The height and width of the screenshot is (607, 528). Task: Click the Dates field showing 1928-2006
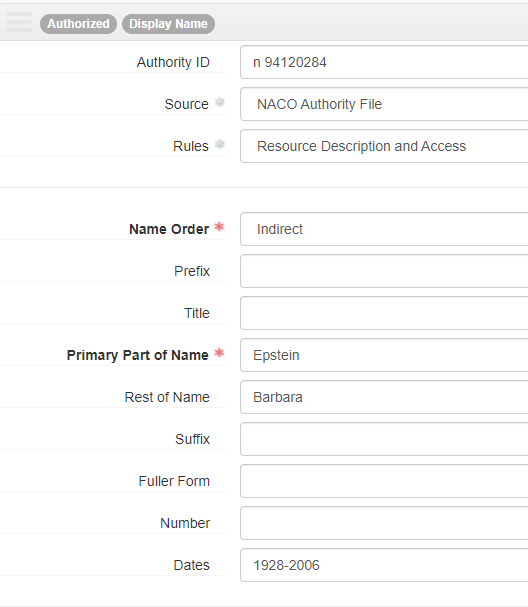tap(384, 565)
